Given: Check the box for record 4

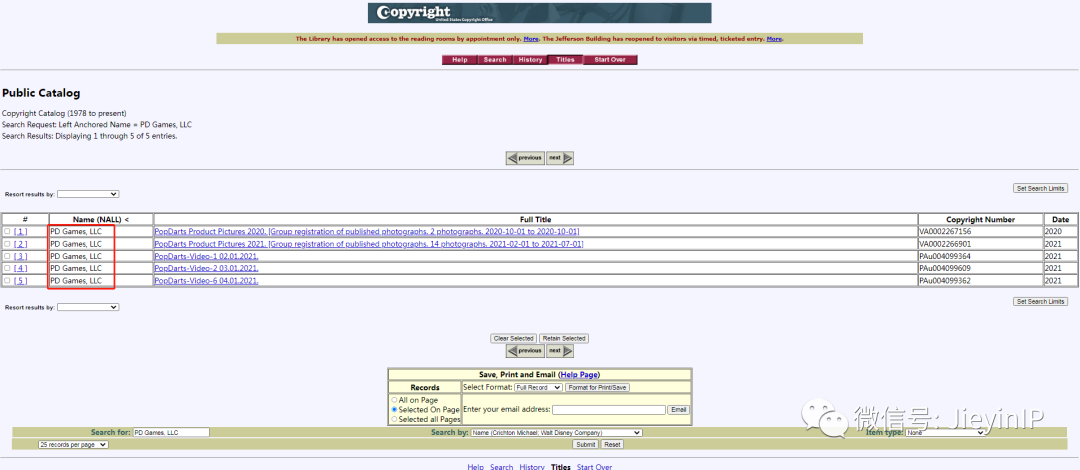Looking at the screenshot, I should (x=7, y=268).
